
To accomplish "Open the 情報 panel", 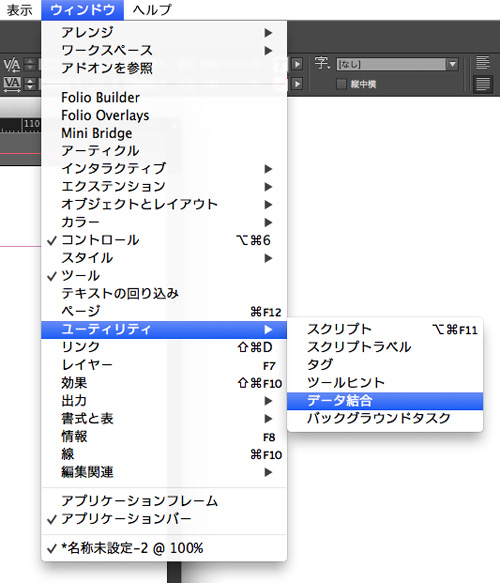I will tap(164, 437).
